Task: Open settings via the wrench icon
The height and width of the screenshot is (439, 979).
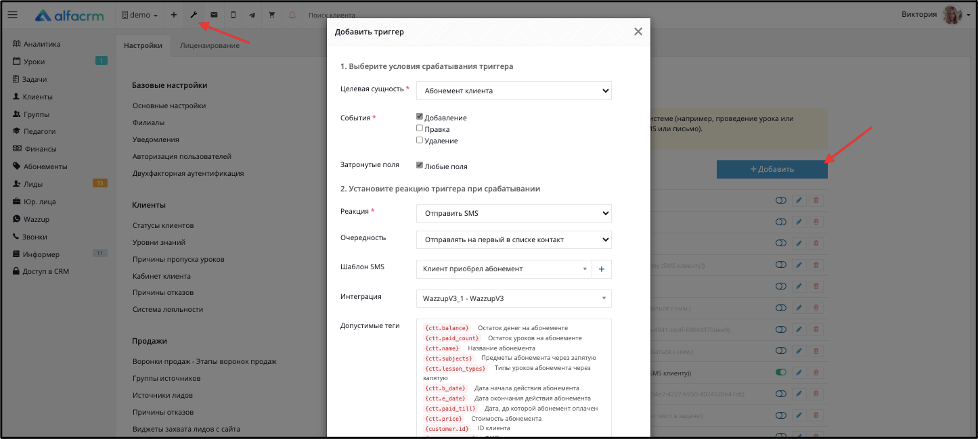Action: pyautogui.click(x=194, y=15)
